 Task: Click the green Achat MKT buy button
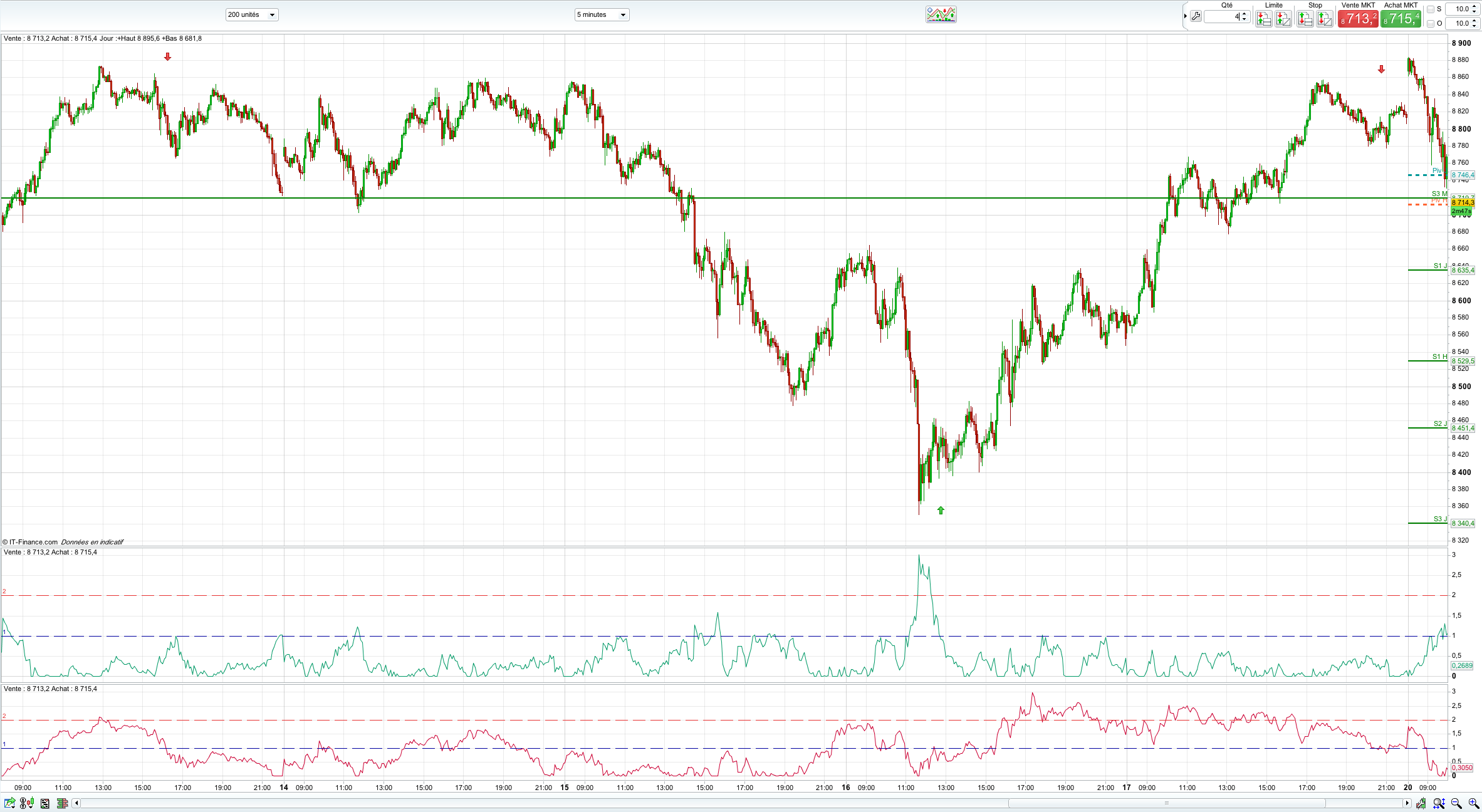[x=1401, y=19]
